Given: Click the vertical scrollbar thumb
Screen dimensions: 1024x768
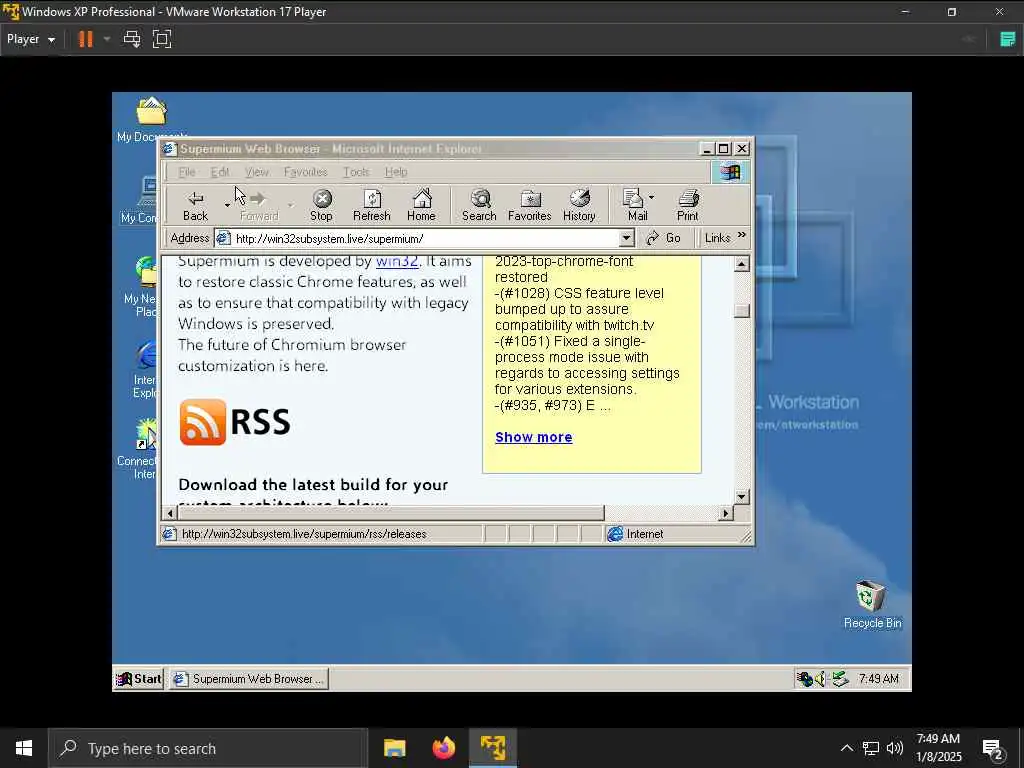Looking at the screenshot, I should [741, 311].
